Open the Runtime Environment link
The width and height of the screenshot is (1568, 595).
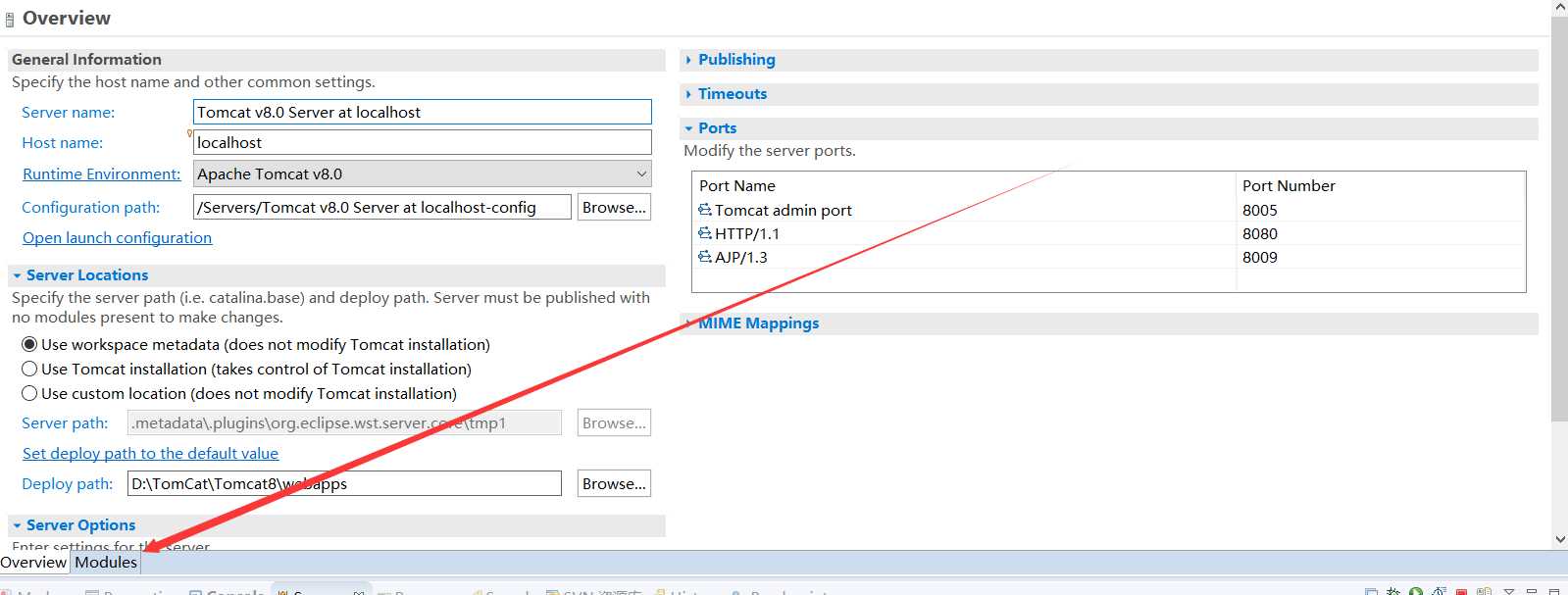[x=102, y=174]
